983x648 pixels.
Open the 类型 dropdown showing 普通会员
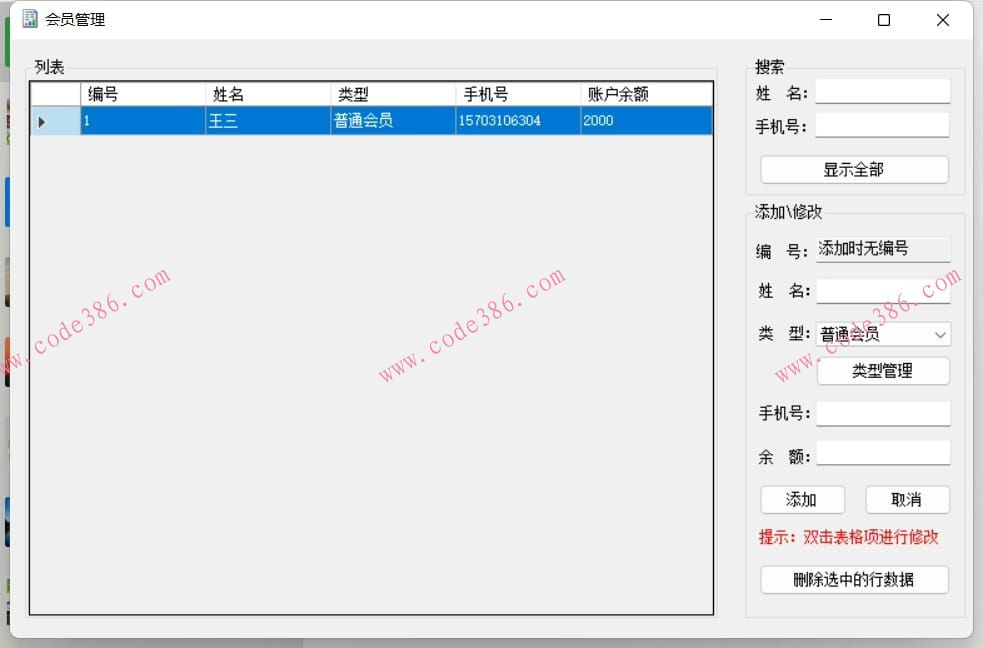(883, 334)
